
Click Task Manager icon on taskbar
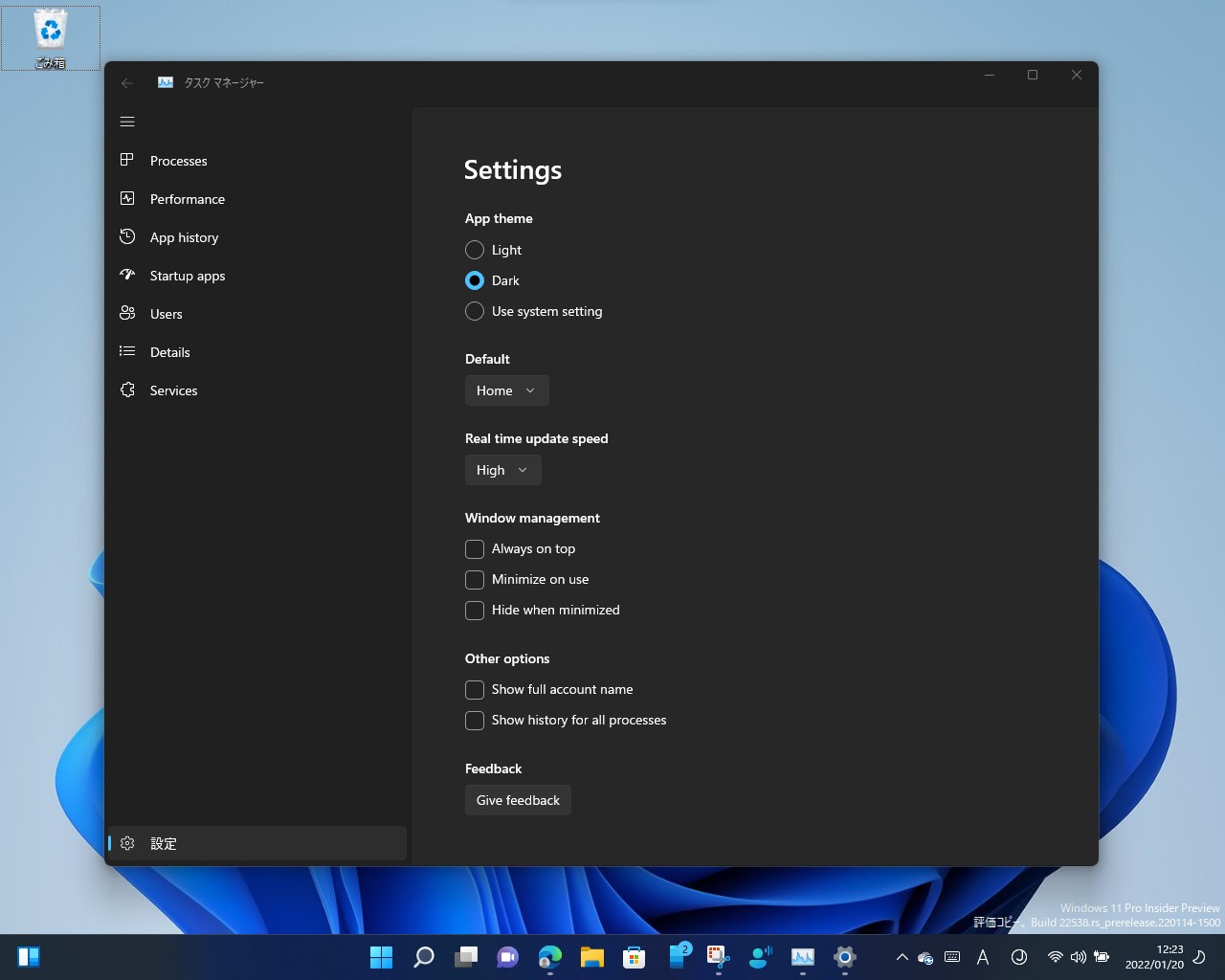tap(802, 957)
